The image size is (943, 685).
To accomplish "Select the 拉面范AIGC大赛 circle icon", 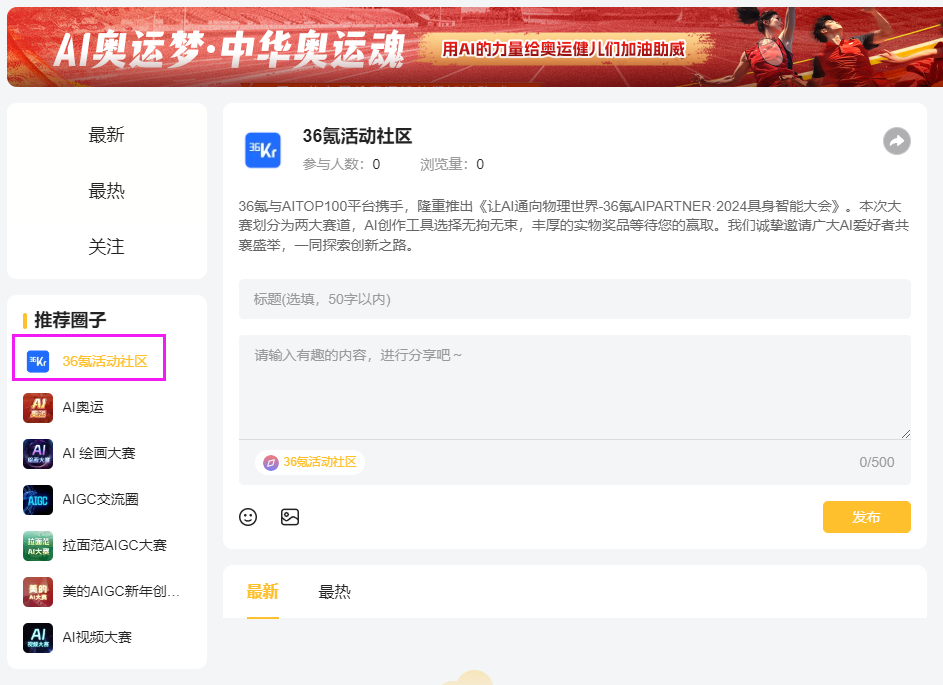I will click(x=37, y=545).
